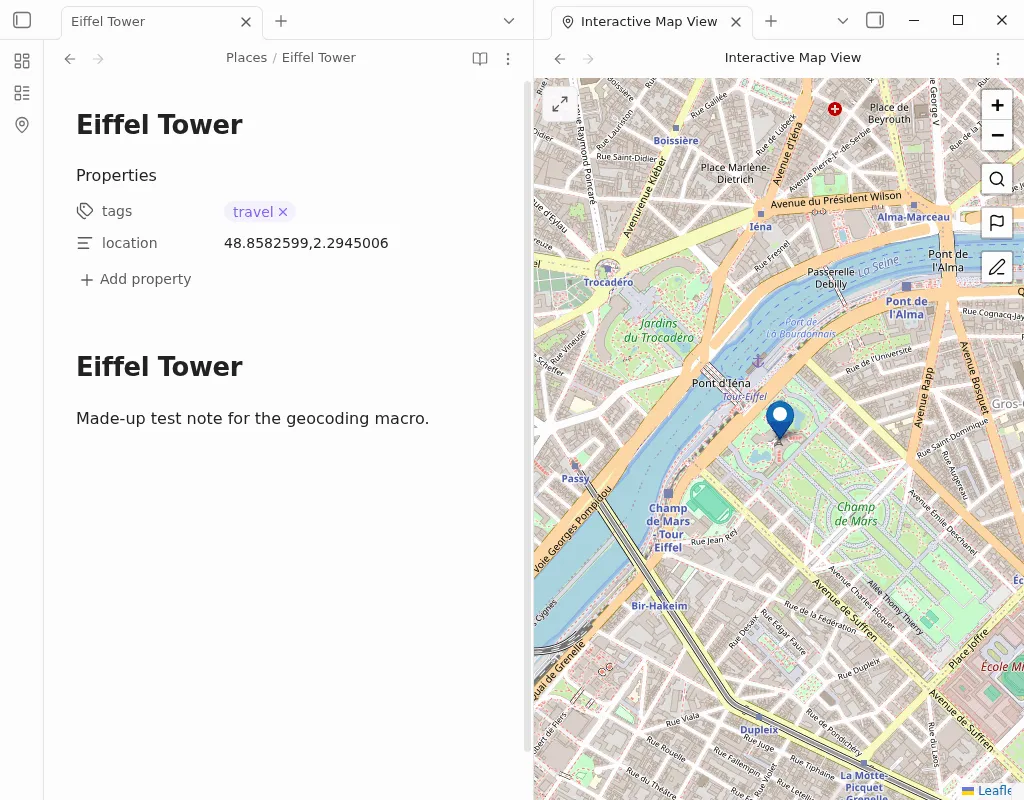Open a new tab in left pane
This screenshot has height=800, width=1024.
point(281,21)
